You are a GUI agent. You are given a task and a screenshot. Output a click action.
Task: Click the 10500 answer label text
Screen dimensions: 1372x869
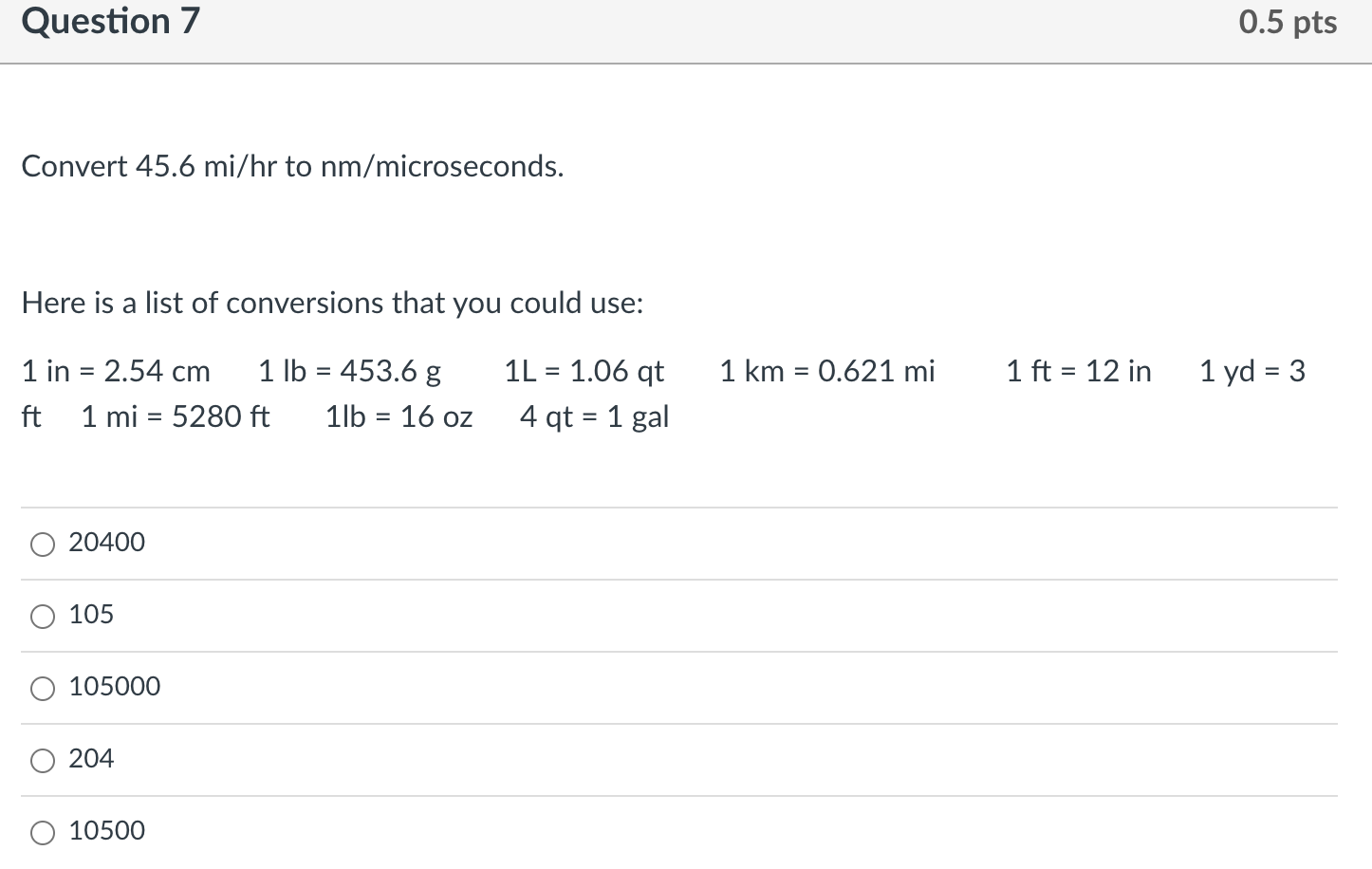[x=107, y=831]
